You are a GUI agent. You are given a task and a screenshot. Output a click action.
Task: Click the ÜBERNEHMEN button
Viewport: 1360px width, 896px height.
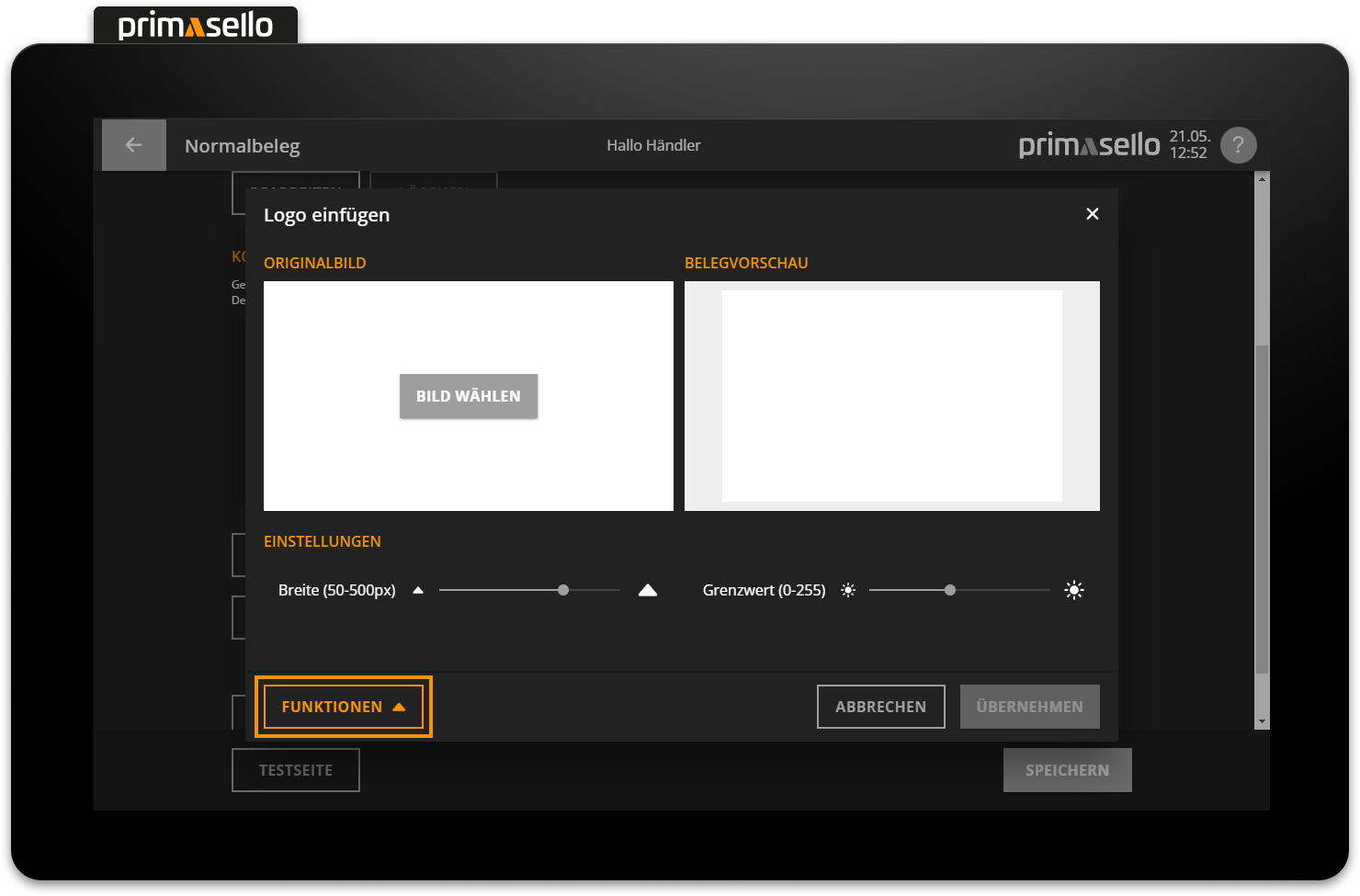pyautogui.click(x=1029, y=707)
